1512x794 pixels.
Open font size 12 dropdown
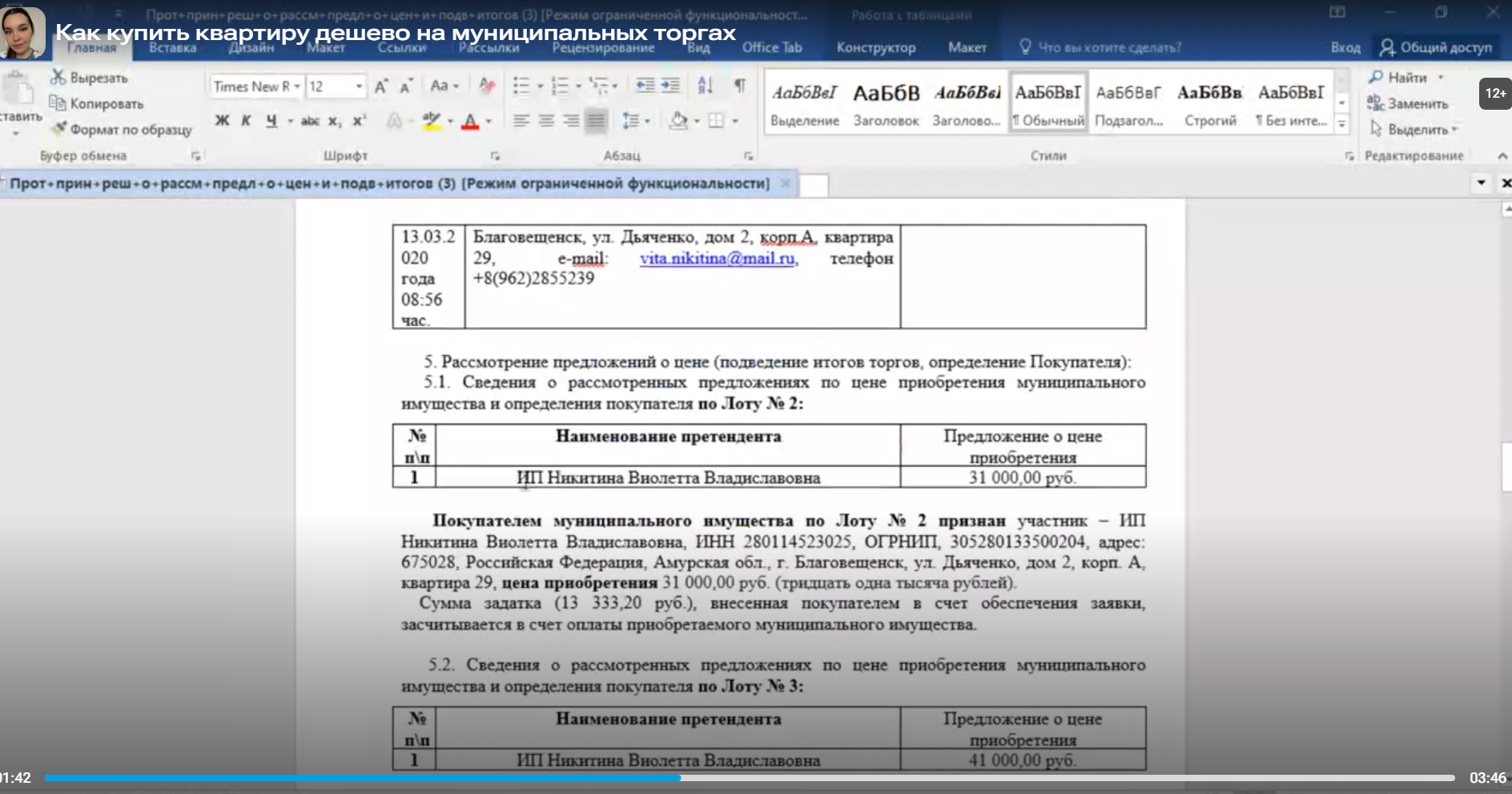[359, 87]
